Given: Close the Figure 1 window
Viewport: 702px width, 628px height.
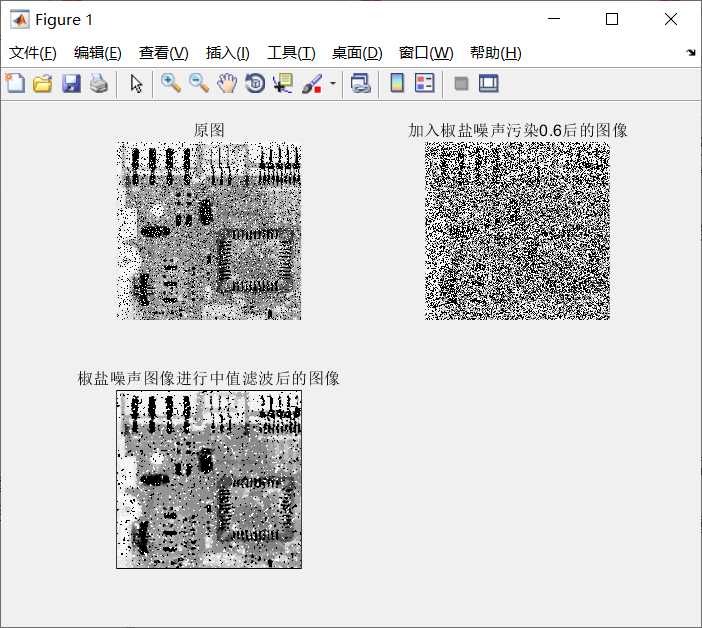Looking at the screenshot, I should 671,19.
